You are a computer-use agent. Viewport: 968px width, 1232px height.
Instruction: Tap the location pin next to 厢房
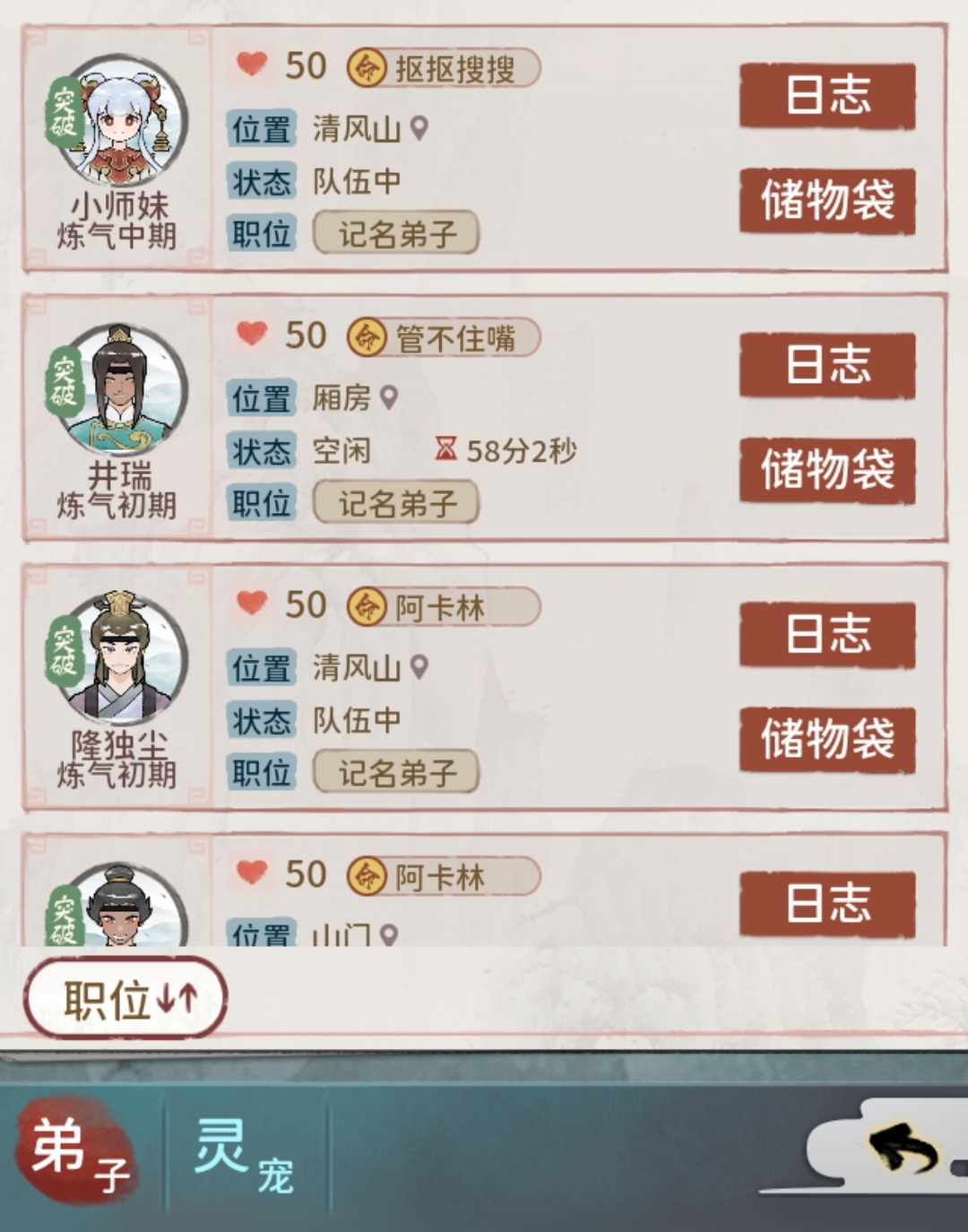(388, 397)
